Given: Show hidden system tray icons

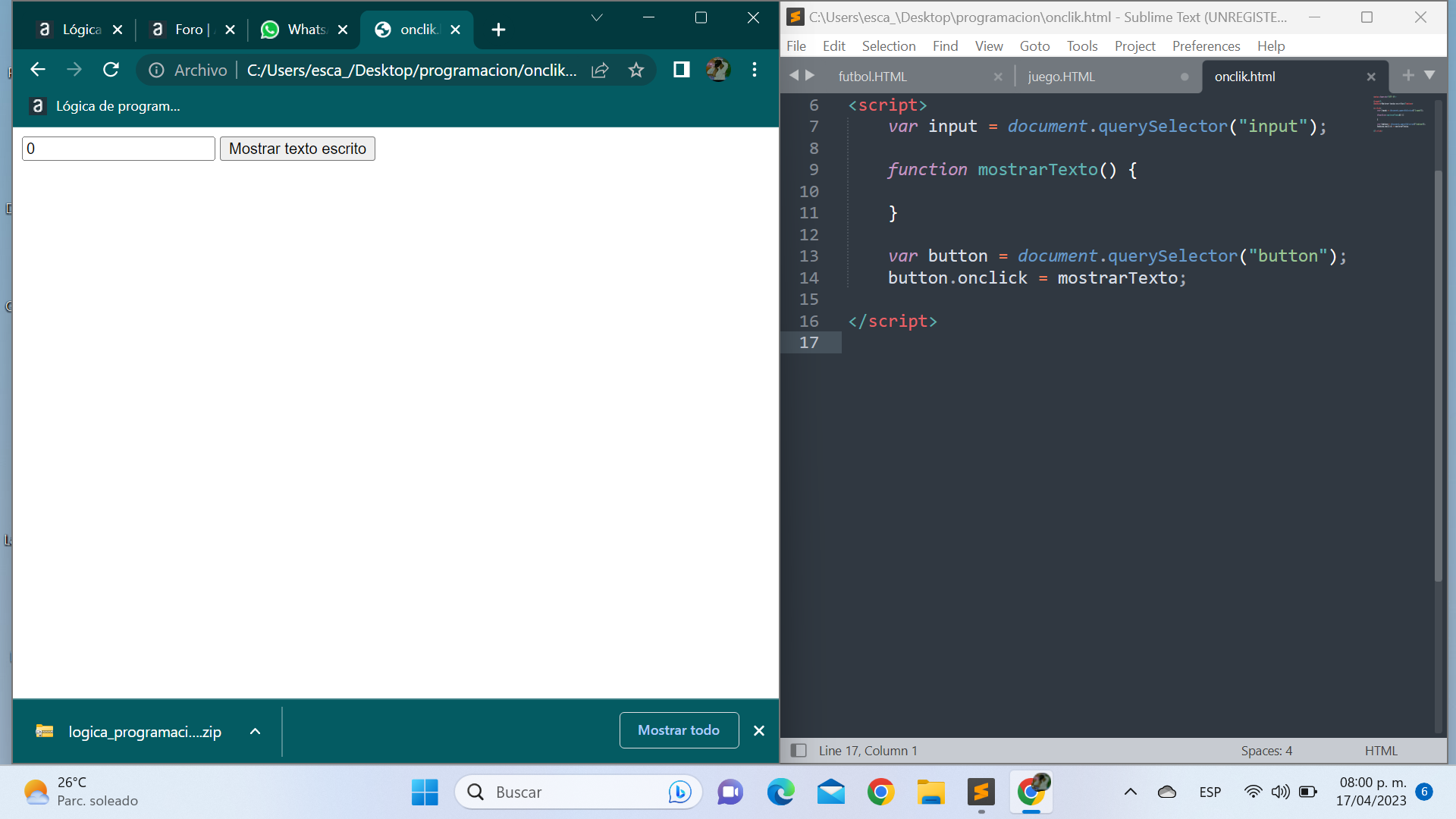Looking at the screenshot, I should pyautogui.click(x=1130, y=792).
